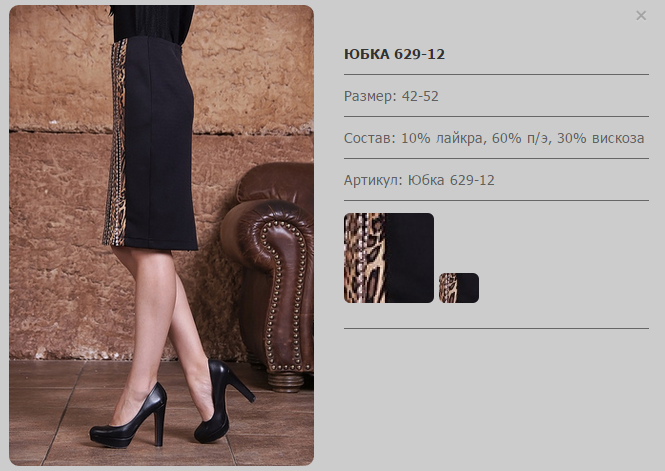Viewport: 665px width, 471px height.
Task: Click the rear black high-heel shoe
Action: coord(224,401)
